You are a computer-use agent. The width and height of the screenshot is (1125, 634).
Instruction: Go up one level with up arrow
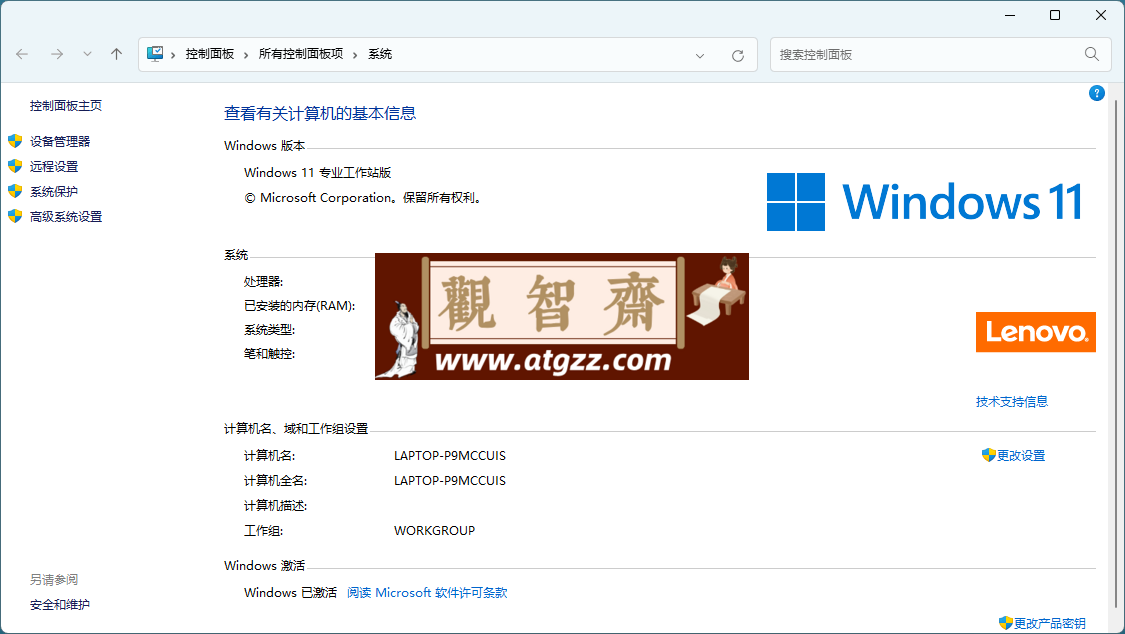(x=116, y=55)
